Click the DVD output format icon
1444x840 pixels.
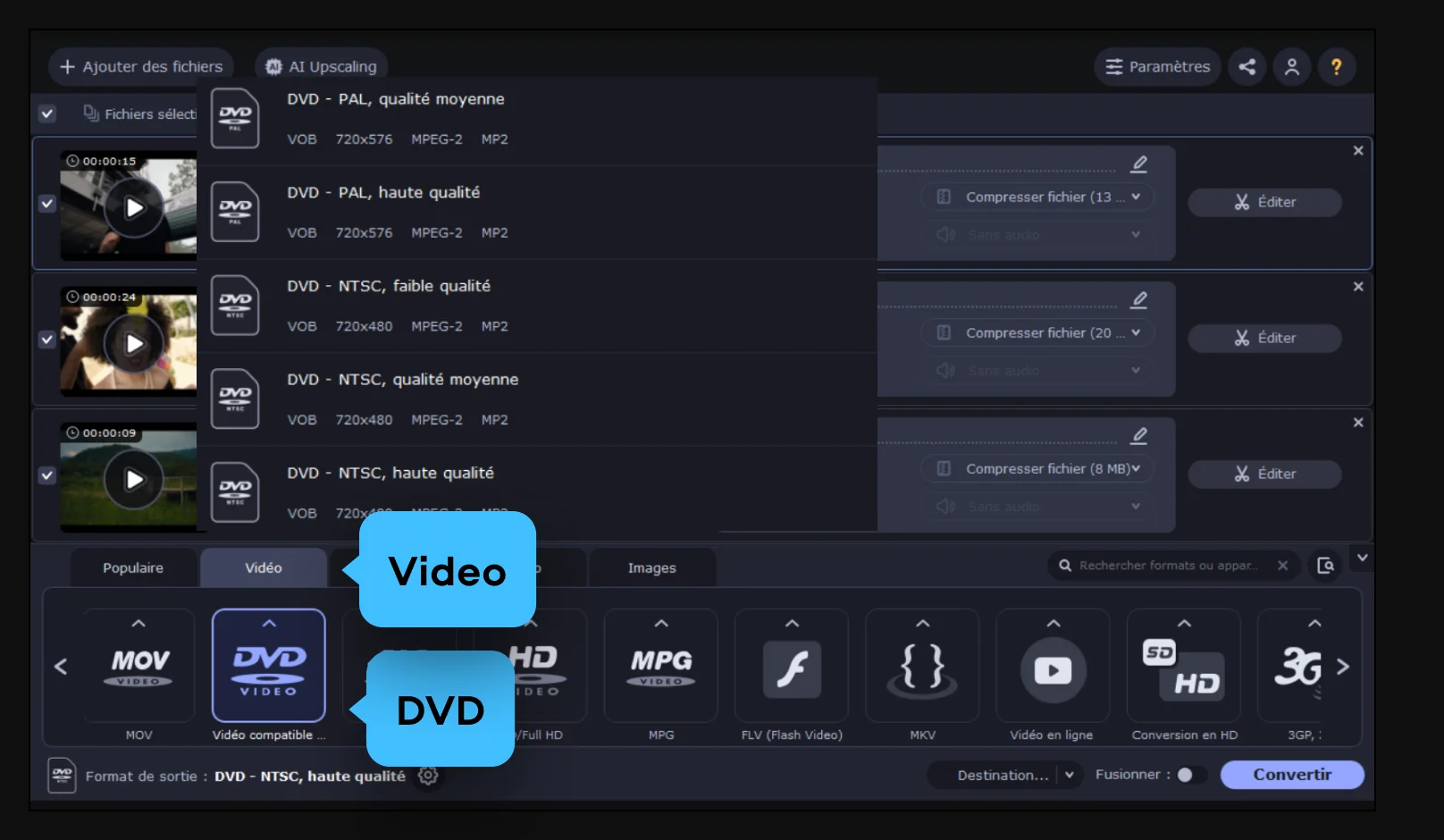[x=62, y=775]
